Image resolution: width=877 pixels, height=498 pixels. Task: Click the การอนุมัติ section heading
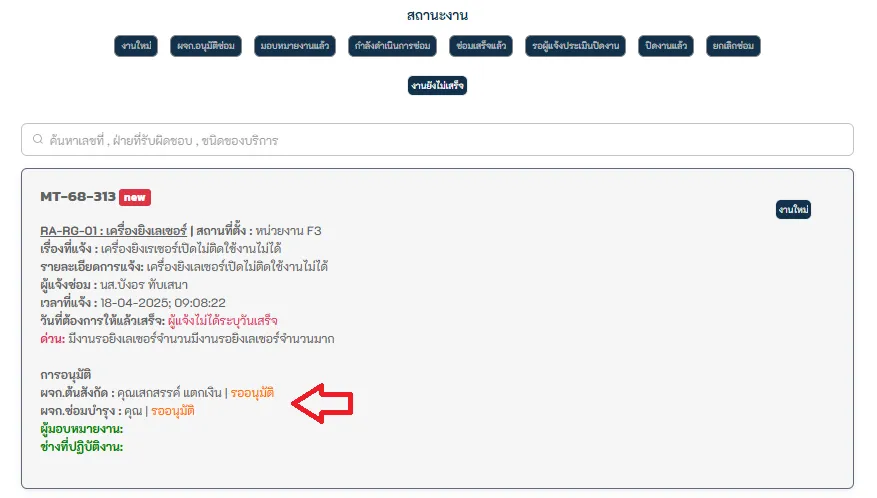(x=65, y=374)
